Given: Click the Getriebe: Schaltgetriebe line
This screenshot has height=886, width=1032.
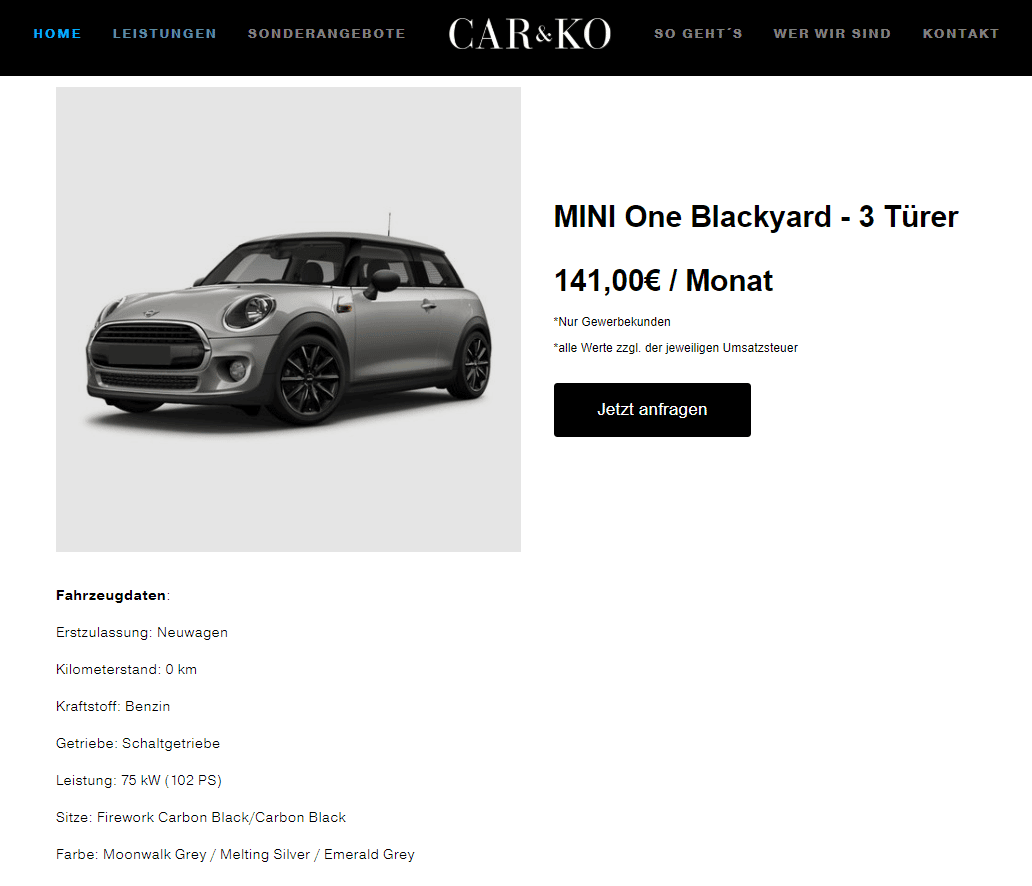Looking at the screenshot, I should [x=138, y=743].
